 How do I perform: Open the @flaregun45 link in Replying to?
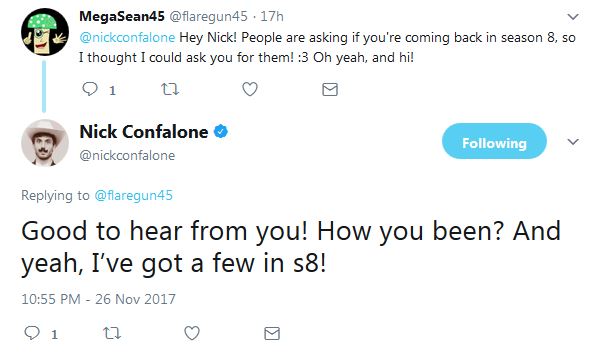134,195
